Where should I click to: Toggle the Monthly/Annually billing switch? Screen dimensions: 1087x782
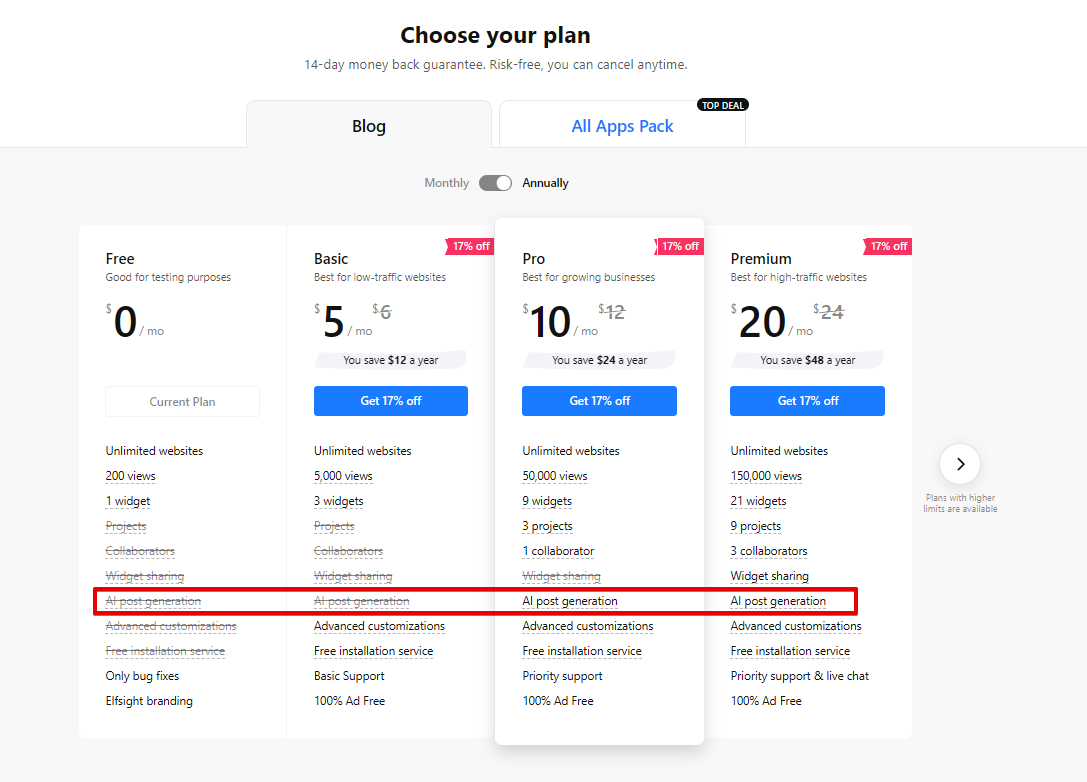[x=495, y=183]
